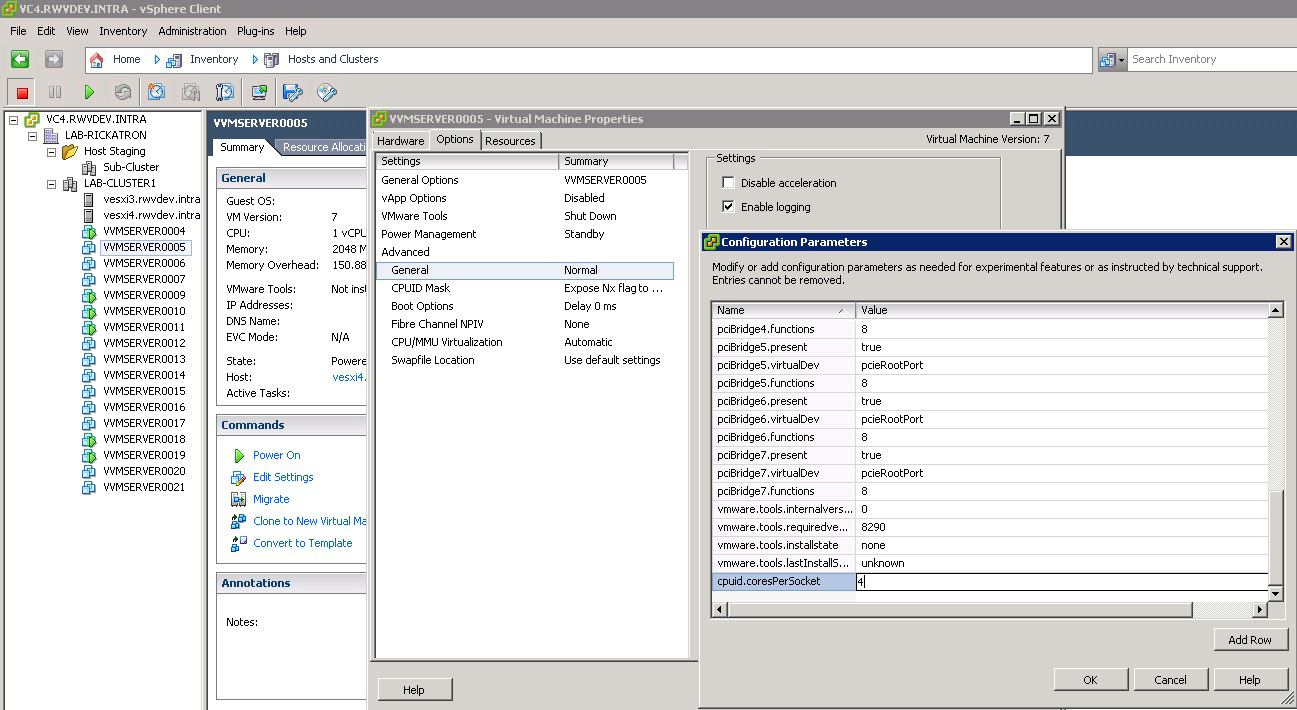Screen dimensions: 1297x710
Task: Click the Take Snapshot toolbar icon
Action: pyautogui.click(x=157, y=92)
